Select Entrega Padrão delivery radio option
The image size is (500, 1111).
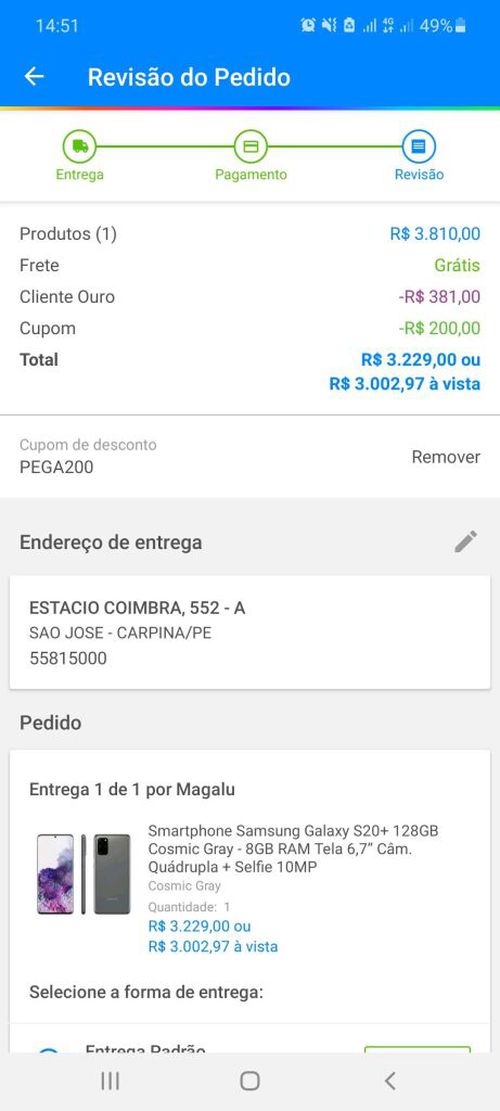48,1051
